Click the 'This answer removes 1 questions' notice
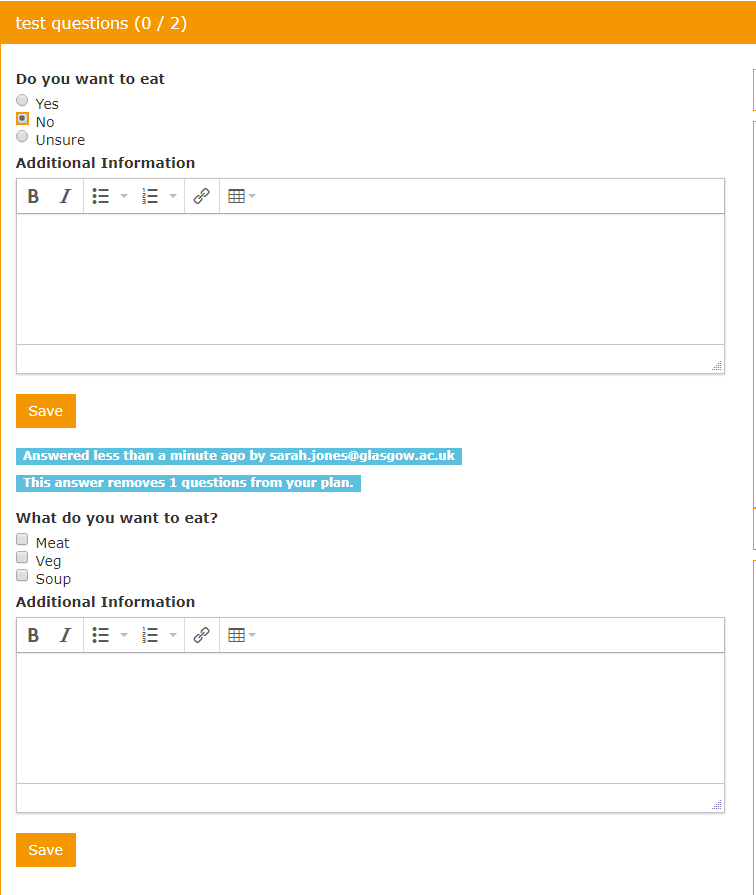The image size is (756, 895). pyautogui.click(x=188, y=483)
